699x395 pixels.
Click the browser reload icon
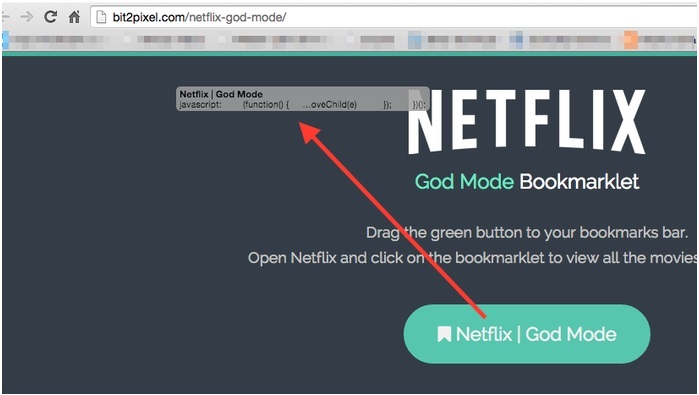point(50,17)
